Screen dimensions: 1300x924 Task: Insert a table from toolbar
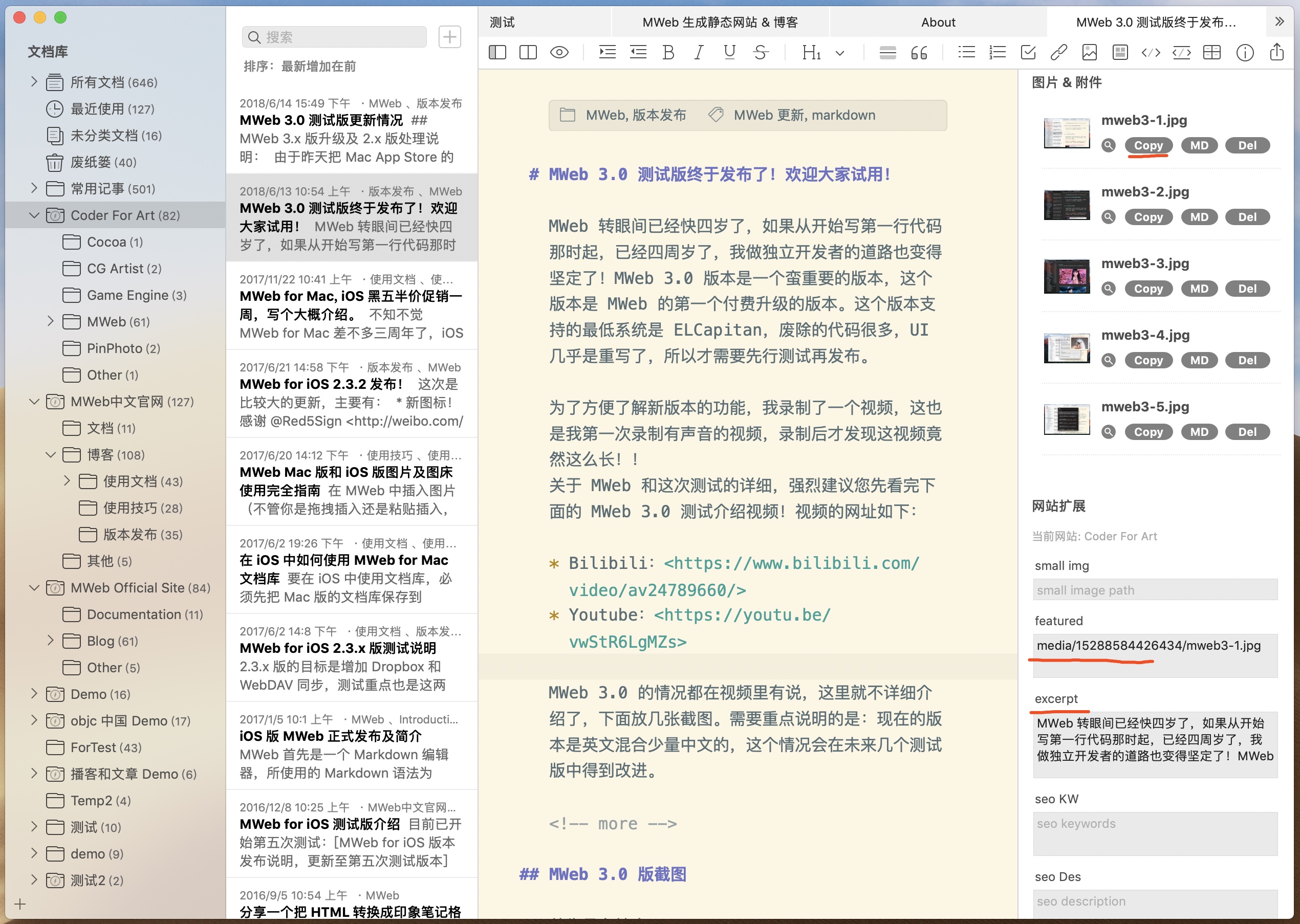point(1211,53)
